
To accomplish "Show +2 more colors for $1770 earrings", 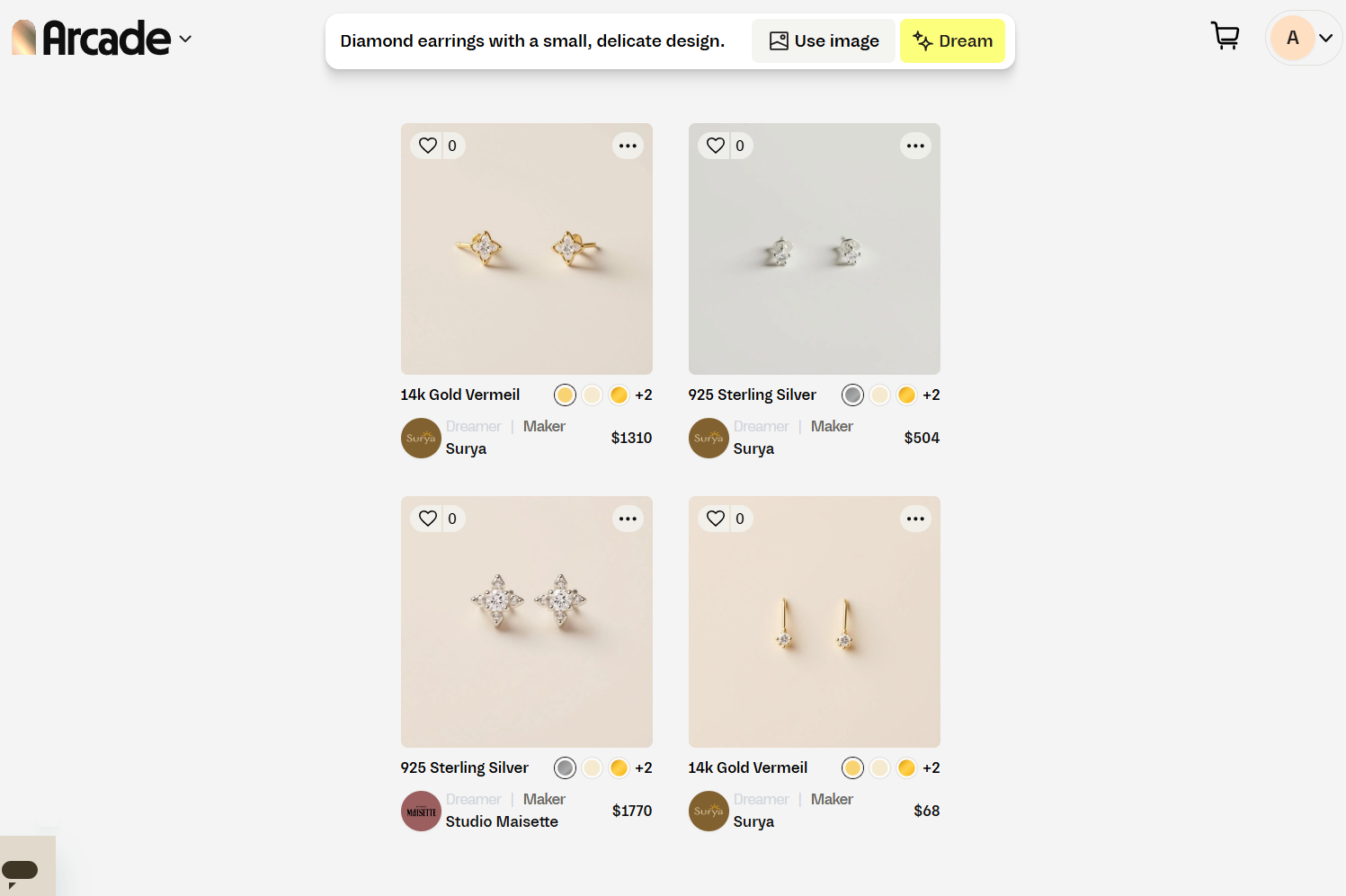I will coord(644,767).
